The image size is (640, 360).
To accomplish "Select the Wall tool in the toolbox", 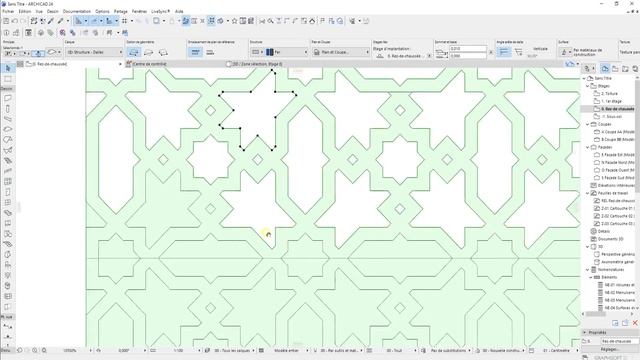I will point(8,98).
